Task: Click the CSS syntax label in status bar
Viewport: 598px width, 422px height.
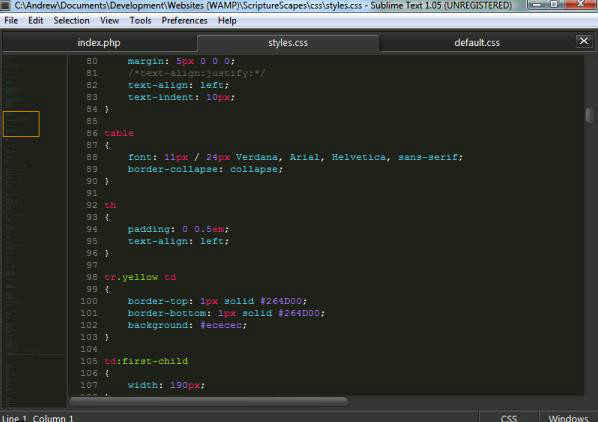Action: coord(509,418)
